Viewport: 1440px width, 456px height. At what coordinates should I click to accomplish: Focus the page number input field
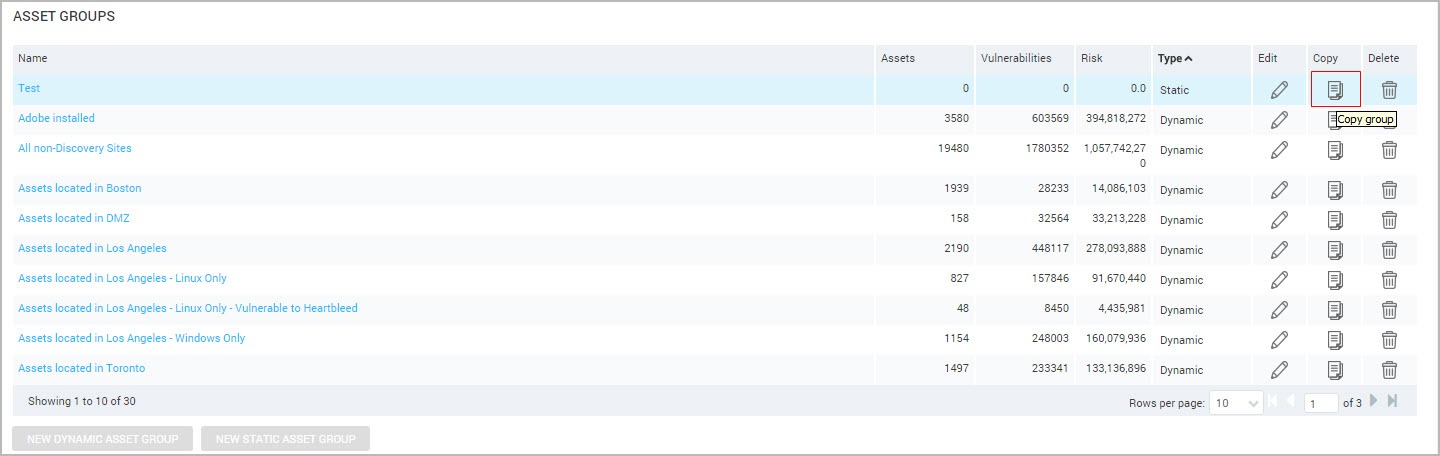pyautogui.click(x=1322, y=403)
